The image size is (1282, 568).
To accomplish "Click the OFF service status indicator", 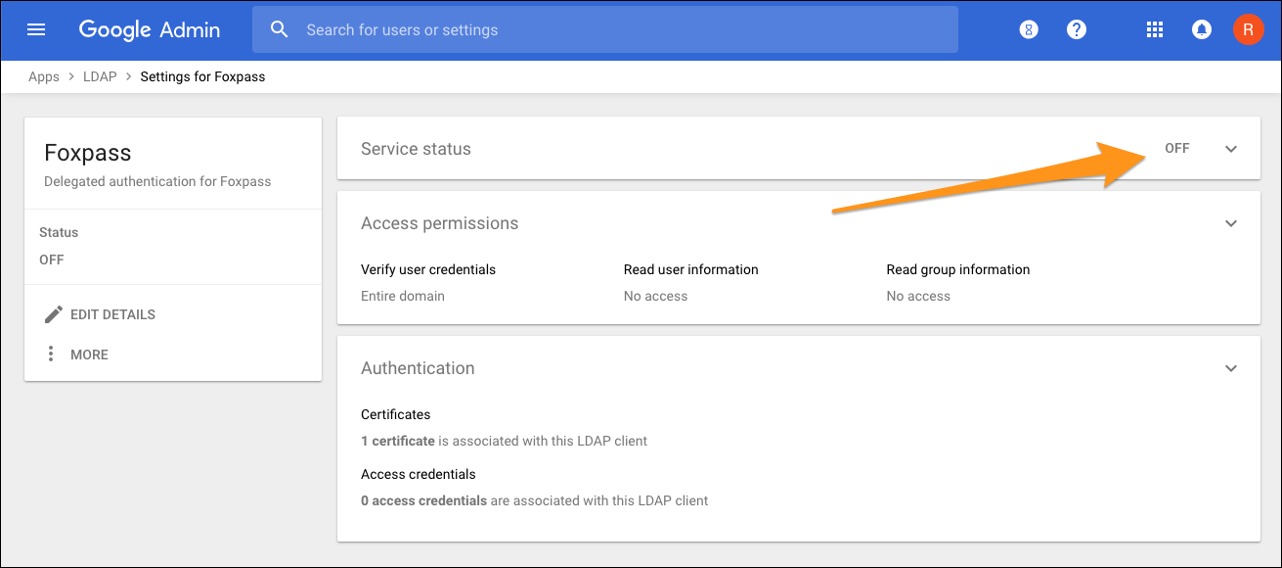I will pyautogui.click(x=1177, y=149).
